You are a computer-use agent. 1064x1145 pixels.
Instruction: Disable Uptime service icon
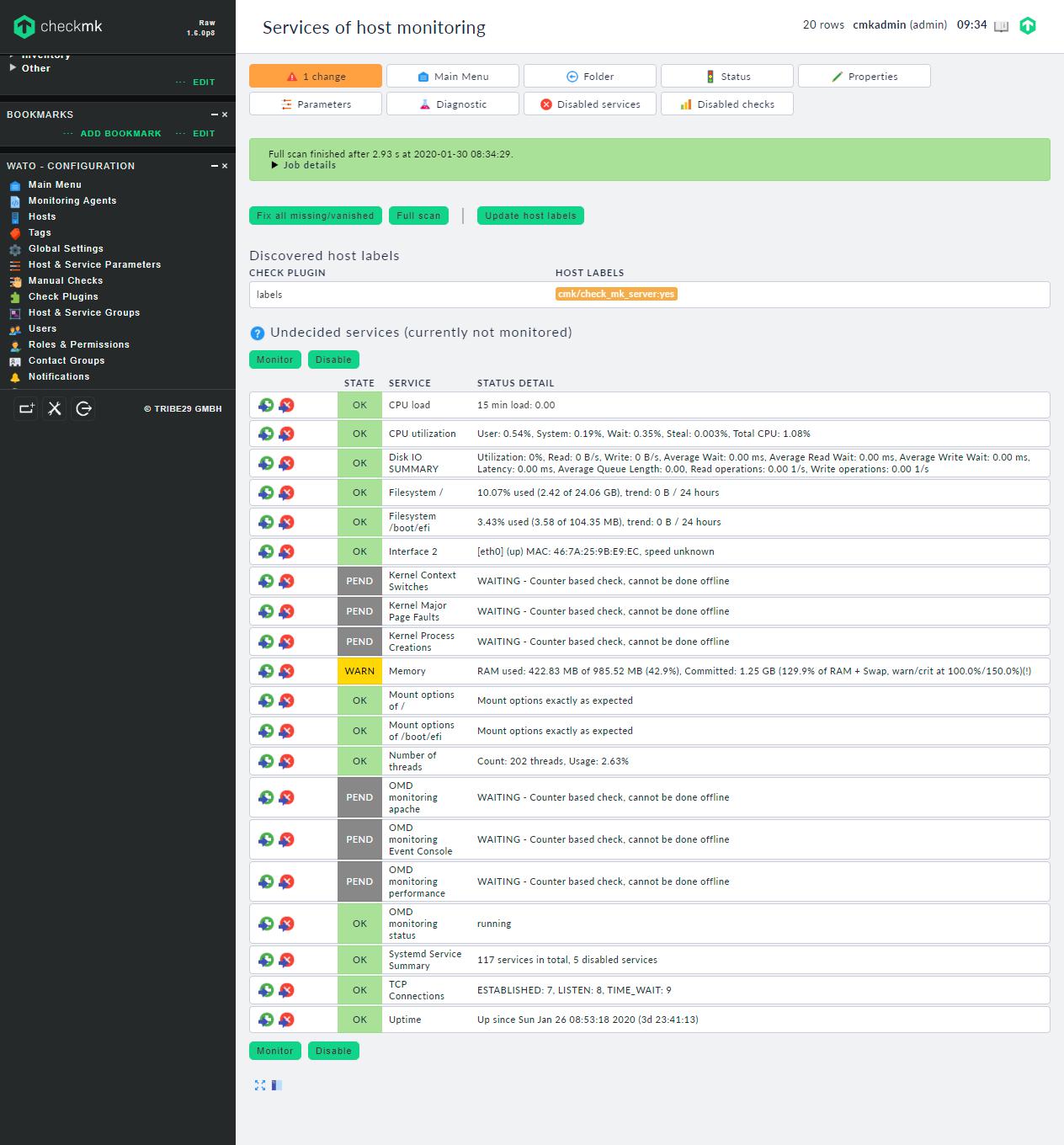(286, 1020)
